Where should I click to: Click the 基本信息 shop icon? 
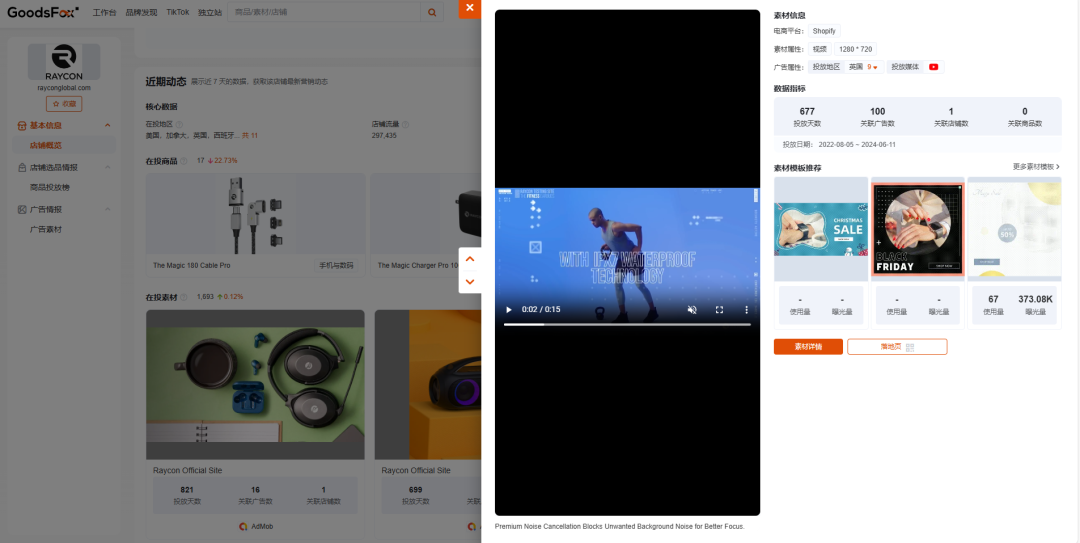pyautogui.click(x=22, y=125)
